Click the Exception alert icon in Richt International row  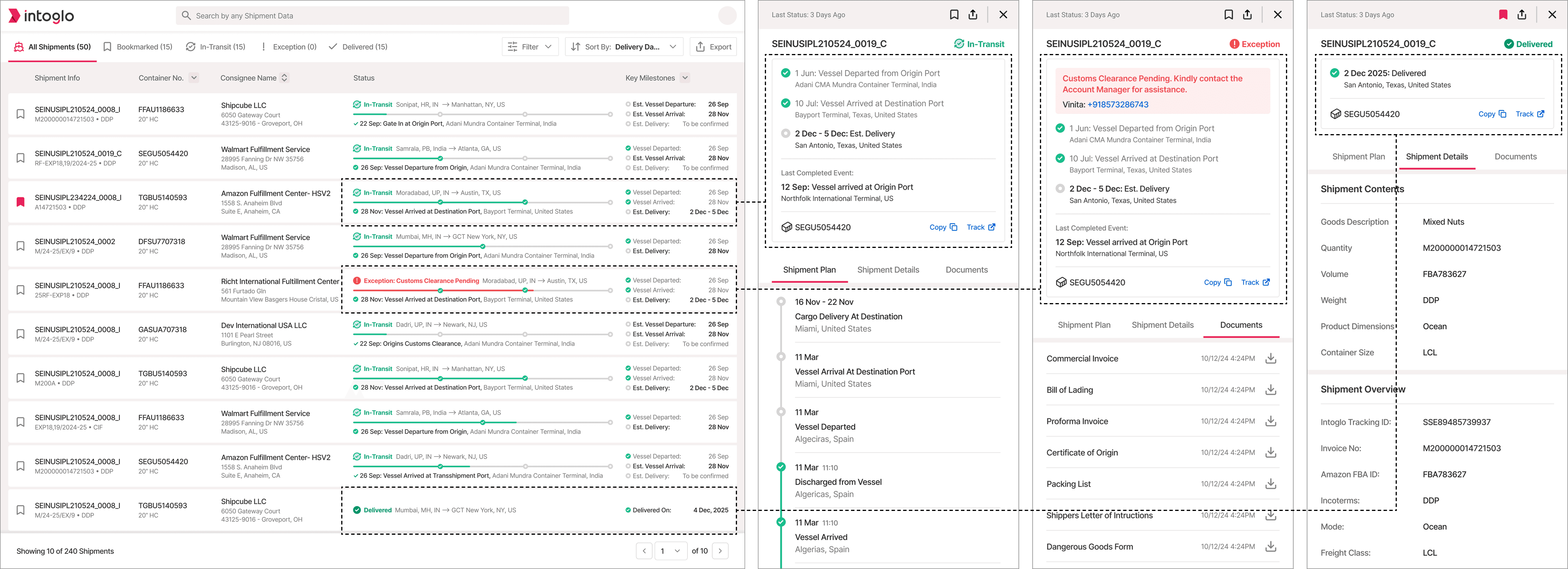[x=357, y=281]
